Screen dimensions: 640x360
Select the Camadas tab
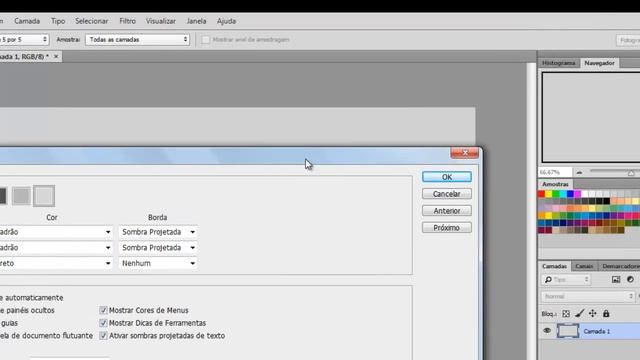pyautogui.click(x=554, y=266)
